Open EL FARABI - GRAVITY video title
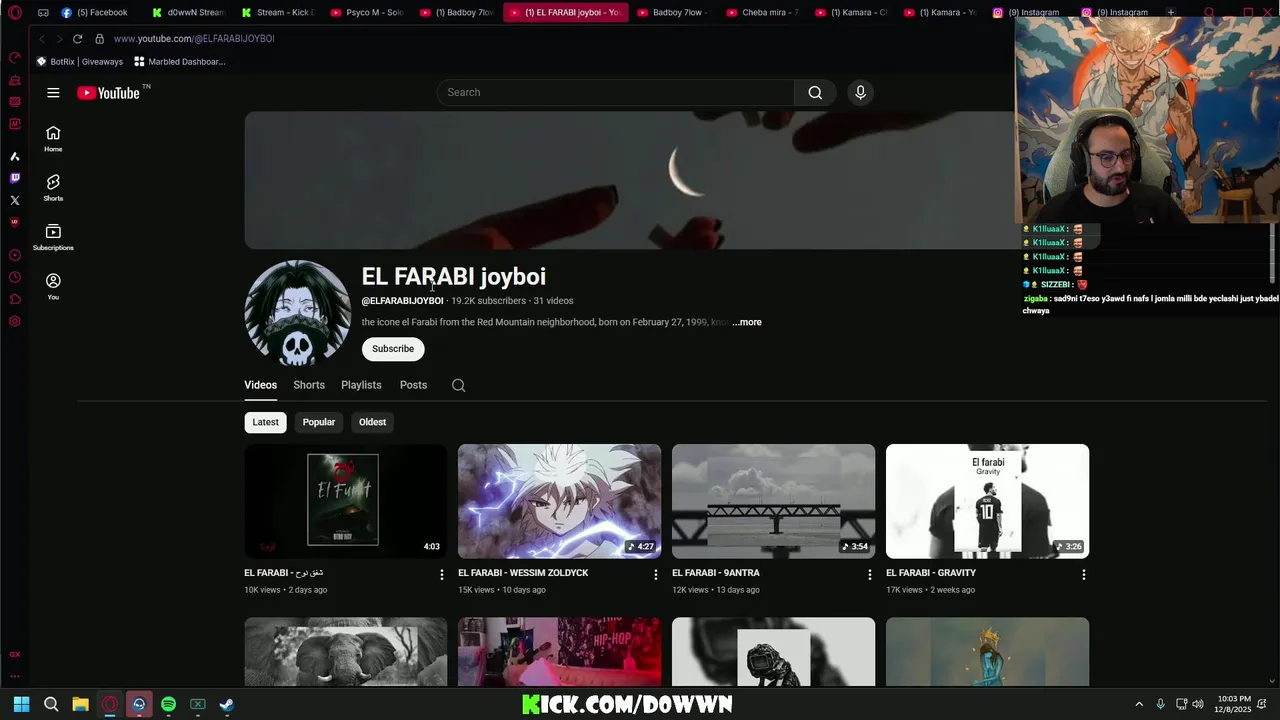Image resolution: width=1280 pixels, height=720 pixels. click(x=931, y=573)
